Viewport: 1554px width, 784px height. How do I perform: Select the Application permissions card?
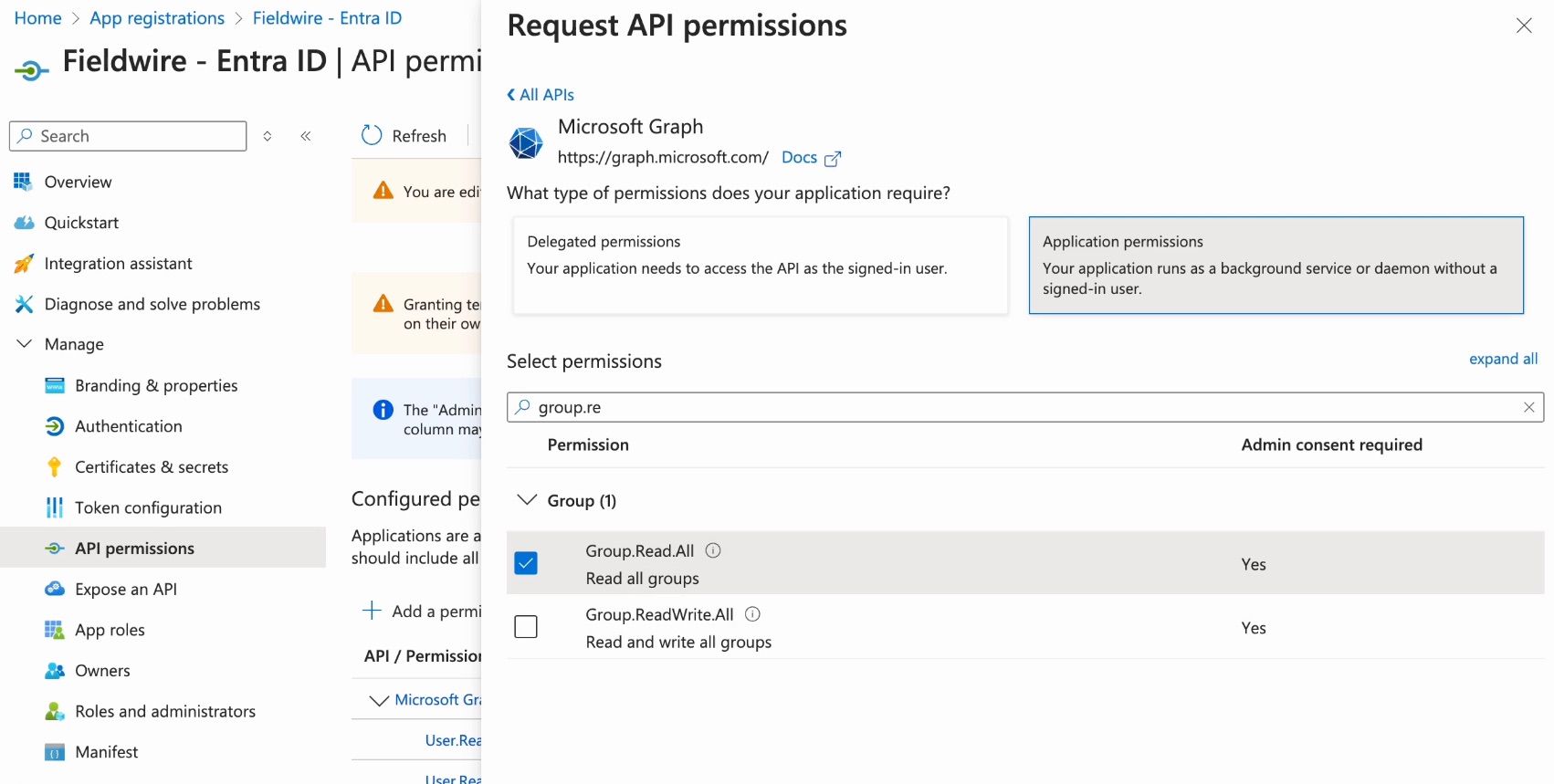(1276, 265)
